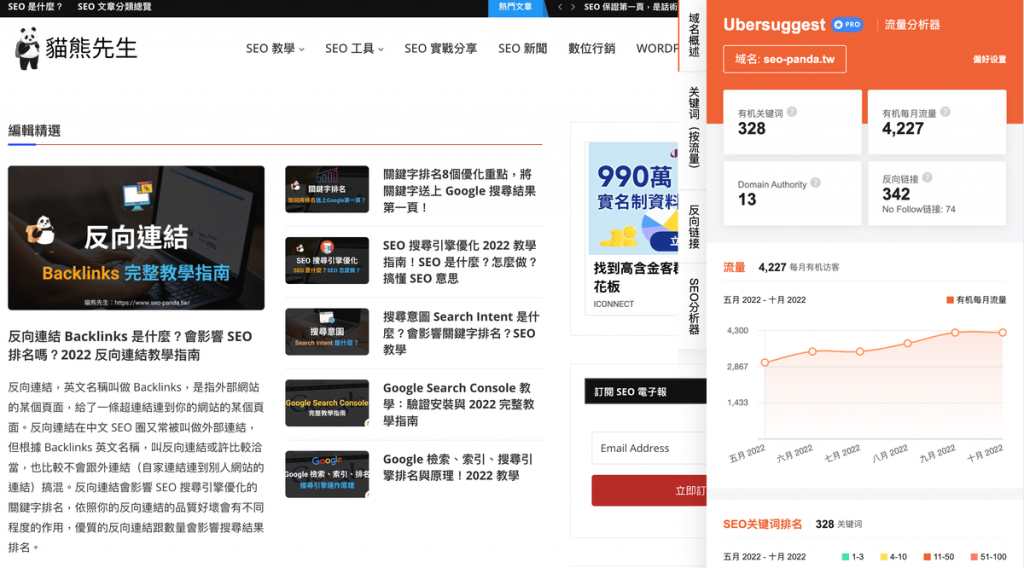Toggle the 1-3 green legend swatch

[845, 557]
